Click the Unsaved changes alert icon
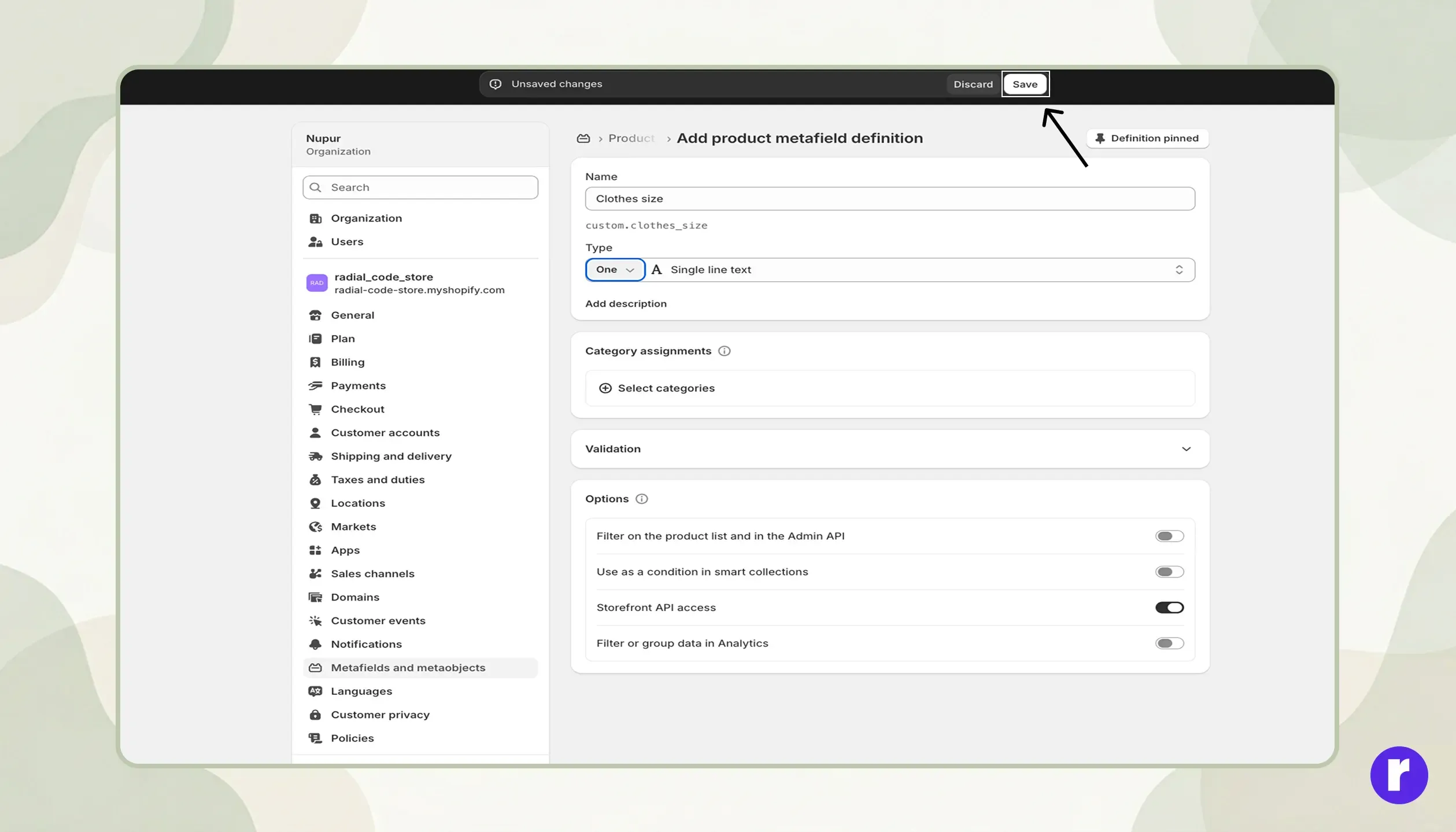 496,84
